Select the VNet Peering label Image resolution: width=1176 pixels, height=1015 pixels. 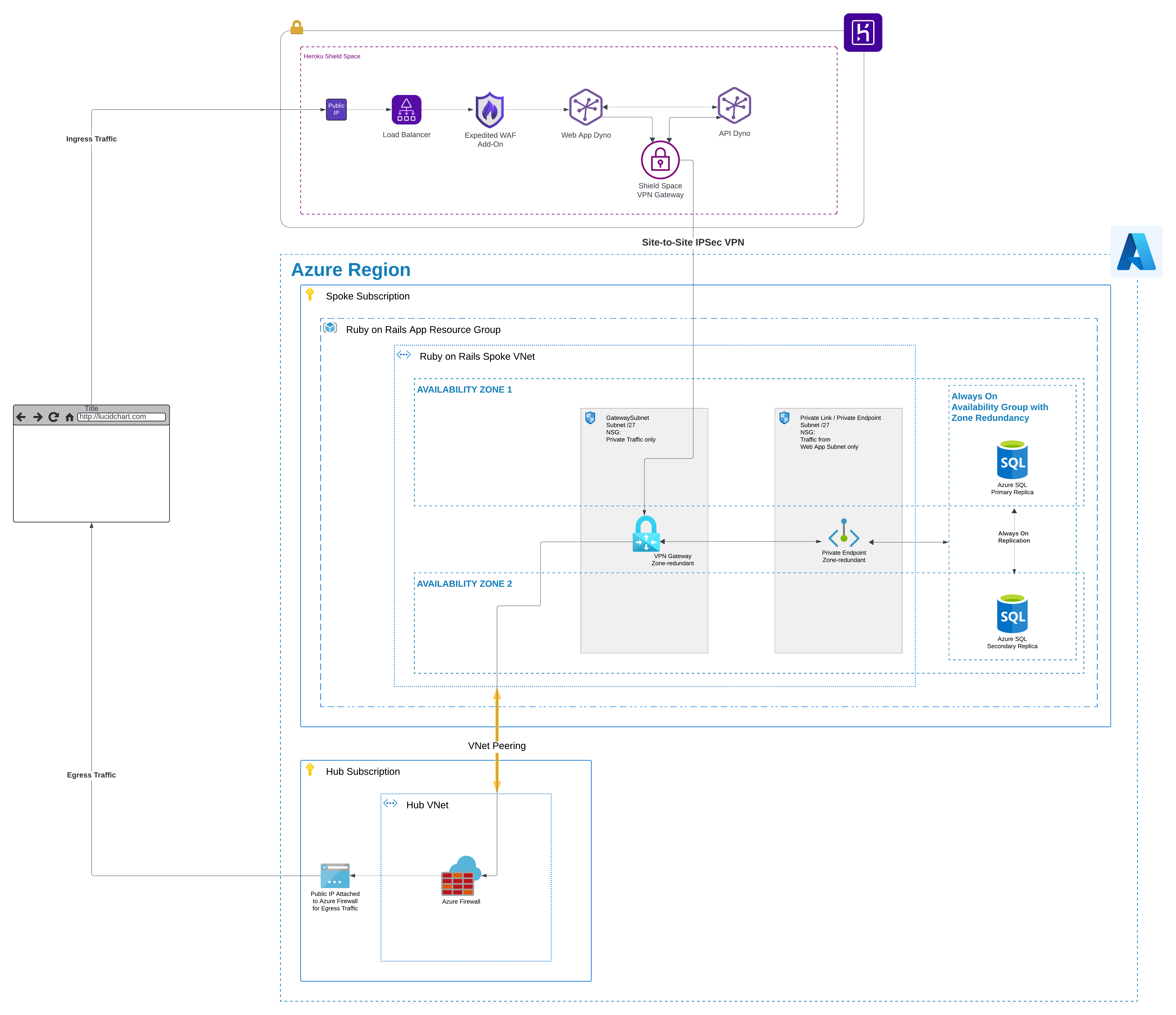[x=497, y=746]
